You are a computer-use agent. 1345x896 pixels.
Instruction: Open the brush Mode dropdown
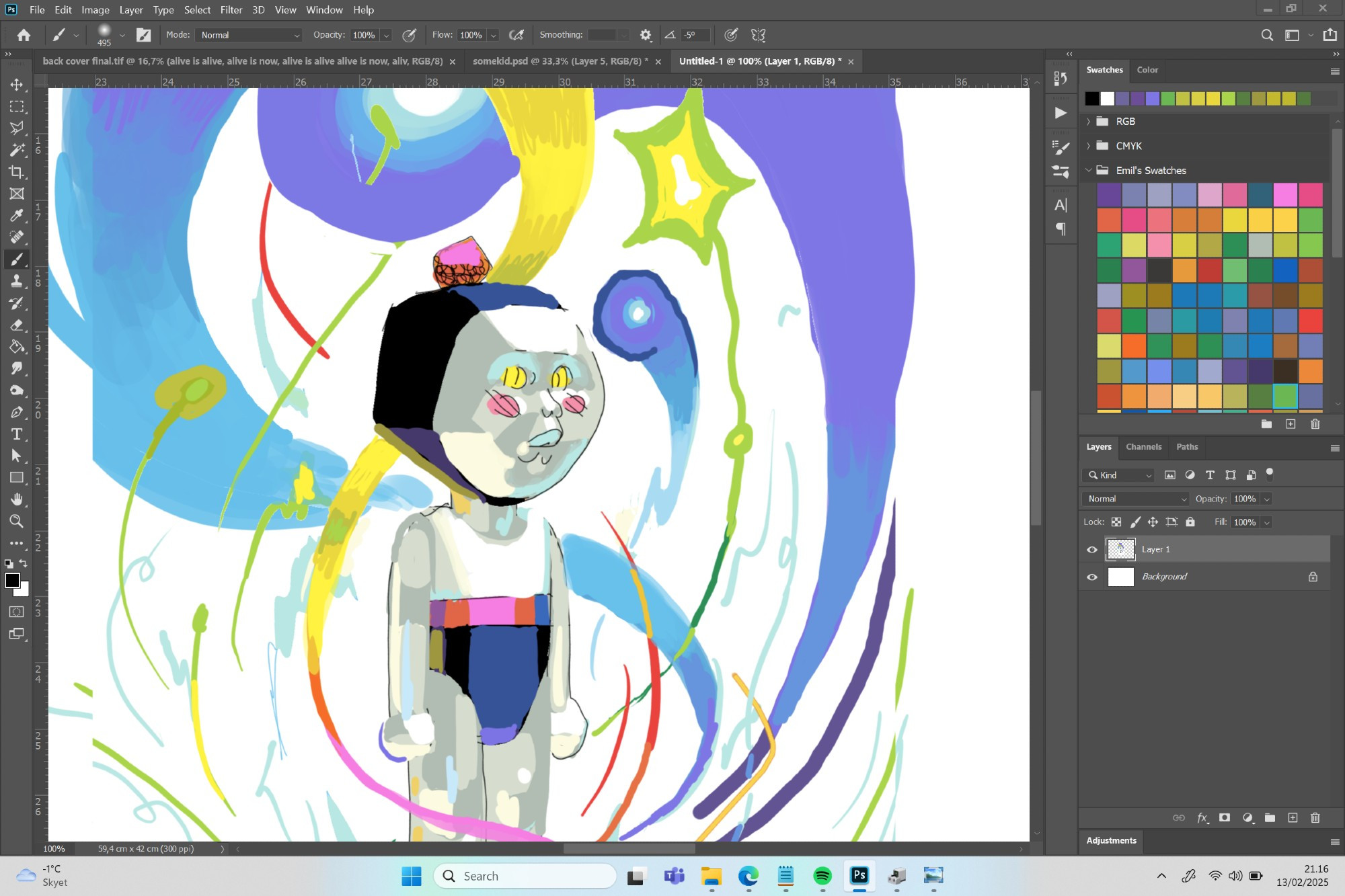249,35
